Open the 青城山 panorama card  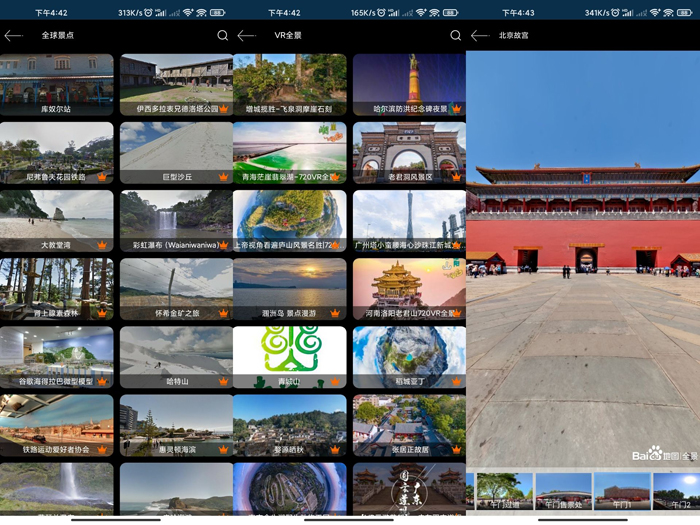tap(290, 357)
